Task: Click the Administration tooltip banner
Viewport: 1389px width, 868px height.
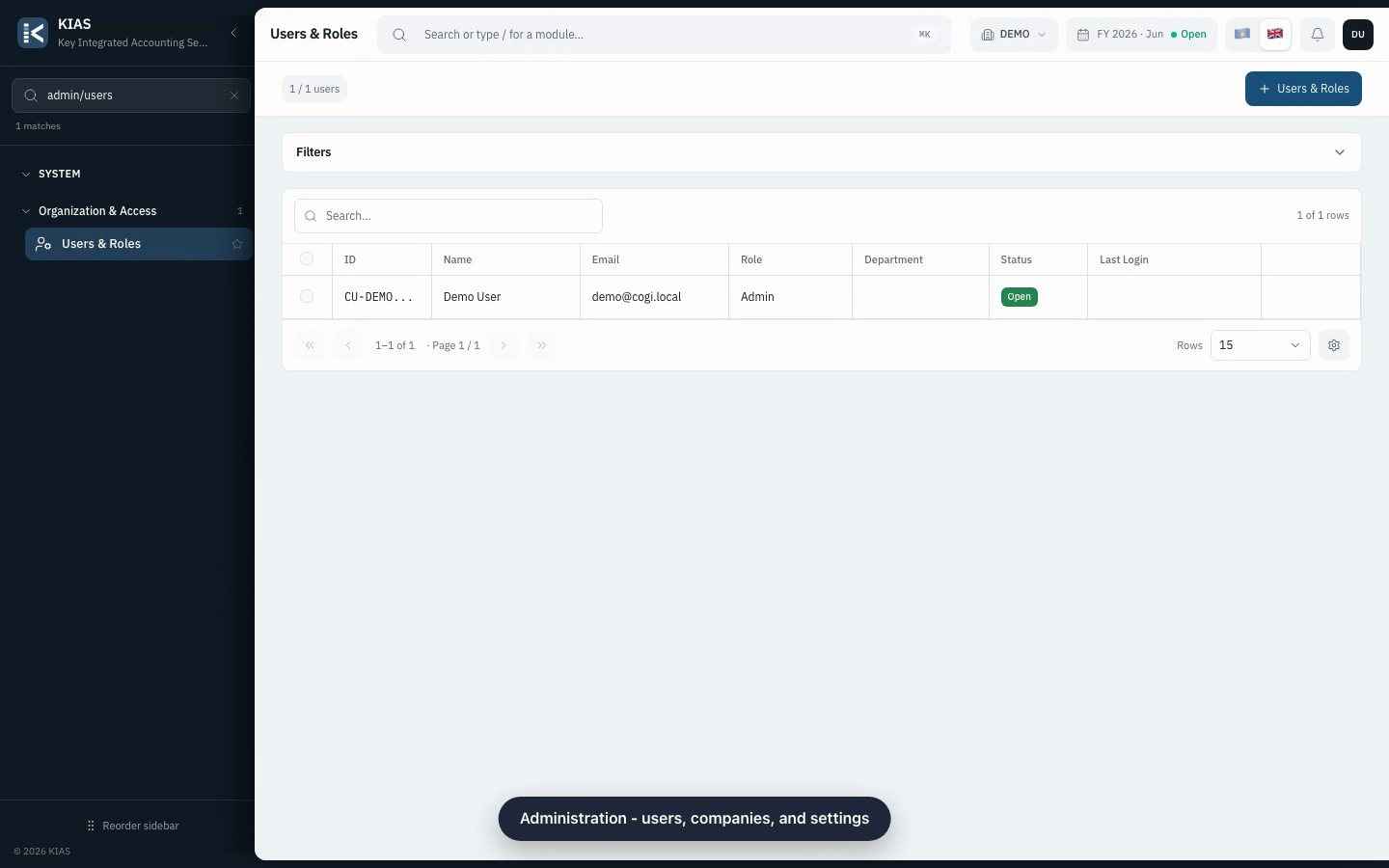Action: (694, 819)
